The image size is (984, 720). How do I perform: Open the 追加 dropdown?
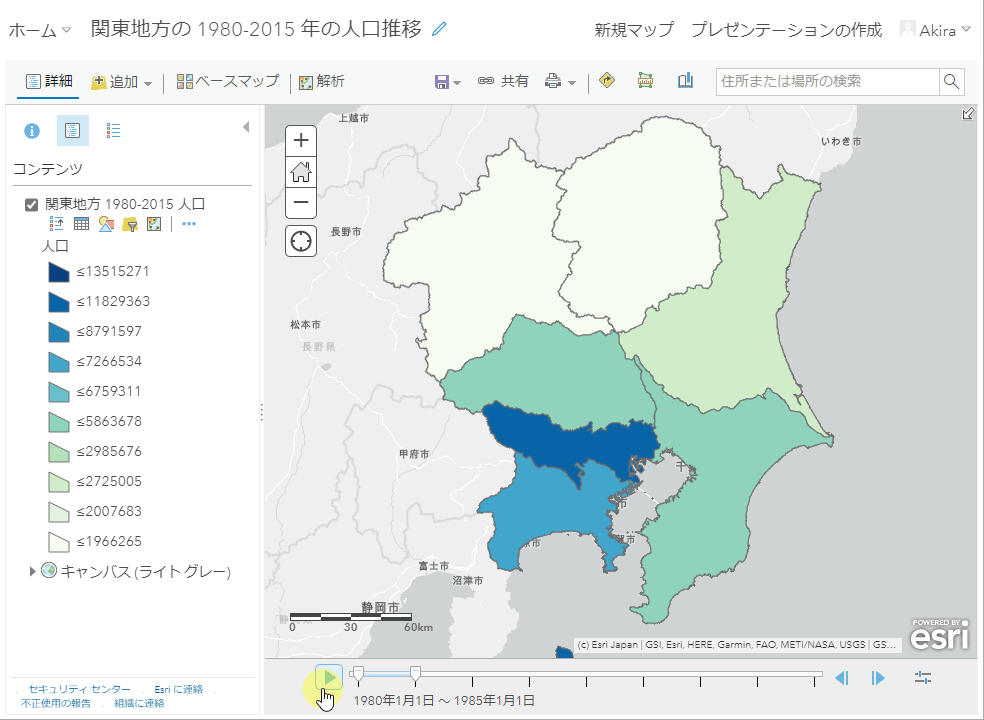click(122, 82)
